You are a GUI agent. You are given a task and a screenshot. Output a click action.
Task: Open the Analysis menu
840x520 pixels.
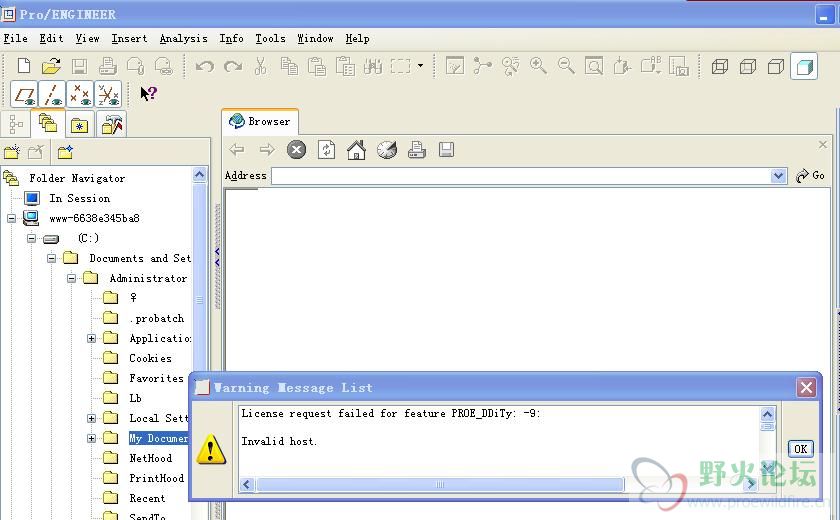point(183,39)
